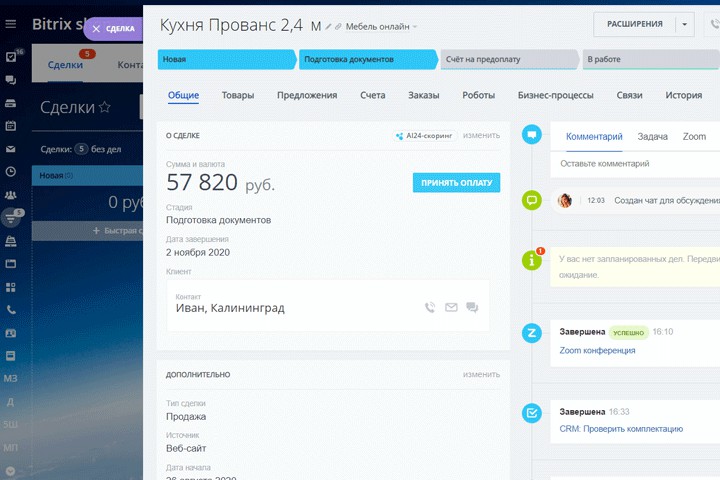Click the ПРИНЯТЬ ОПЛАТУ button
720x480 pixels.
coord(456,182)
